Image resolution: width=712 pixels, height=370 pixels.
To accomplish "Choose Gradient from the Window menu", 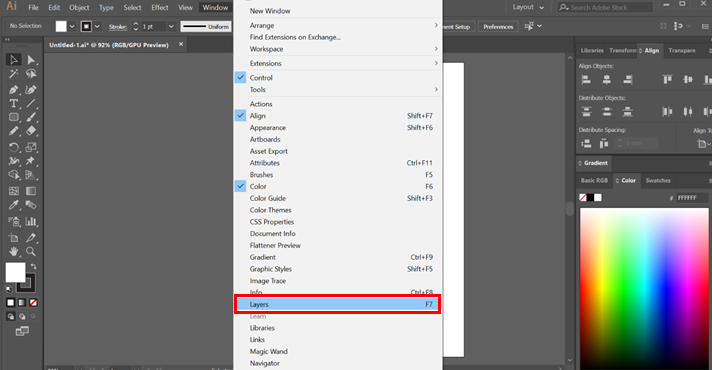I will tap(337, 257).
